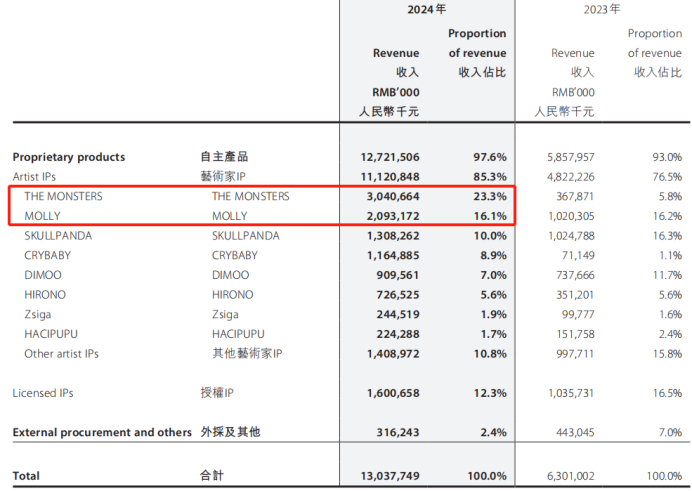Select the Chinese label '自主產品'

[x=224, y=157]
